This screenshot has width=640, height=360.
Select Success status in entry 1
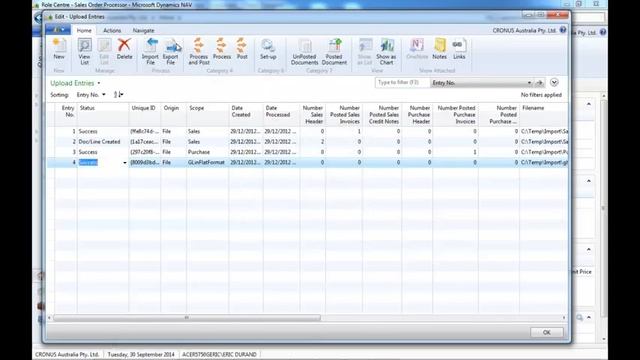point(88,131)
